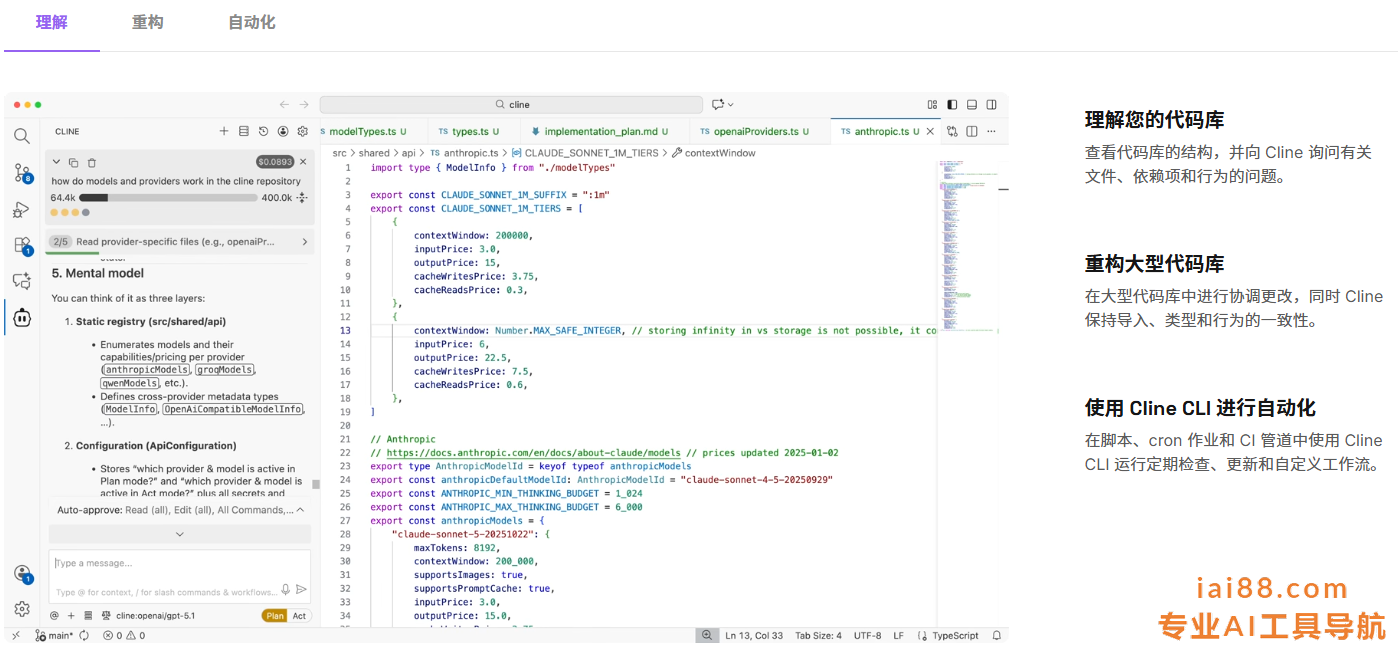Toggle the secondary side bar
This screenshot has height=652, width=1398.
tap(992, 104)
